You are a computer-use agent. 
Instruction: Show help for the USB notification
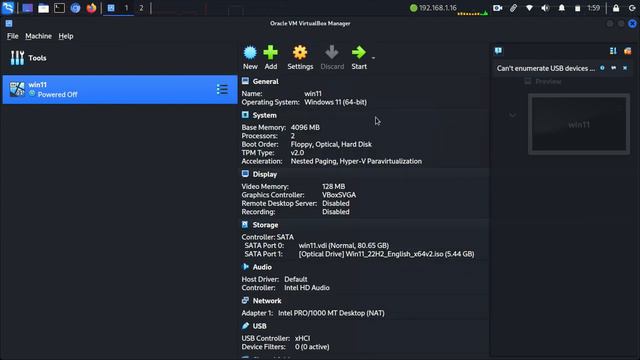(x=602, y=68)
